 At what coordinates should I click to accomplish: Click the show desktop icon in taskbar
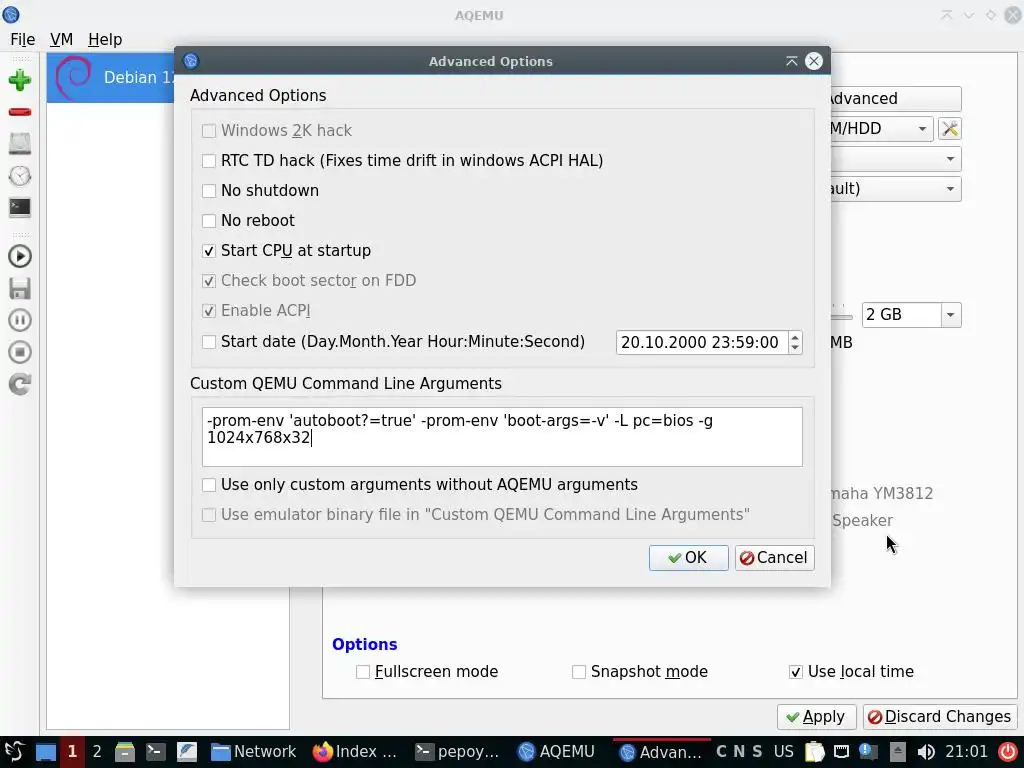[x=46, y=752]
